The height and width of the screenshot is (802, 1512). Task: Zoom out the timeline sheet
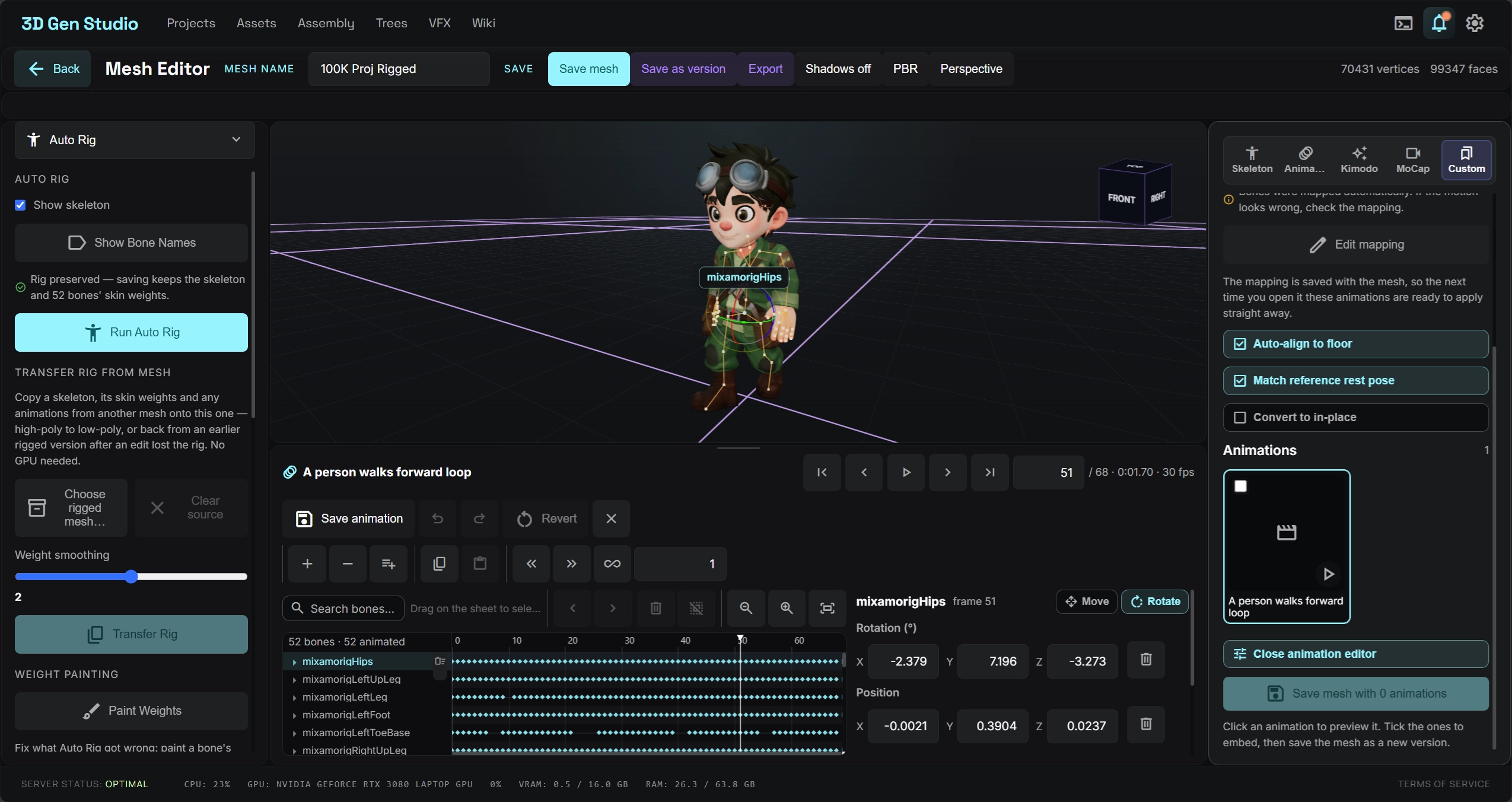coord(746,608)
